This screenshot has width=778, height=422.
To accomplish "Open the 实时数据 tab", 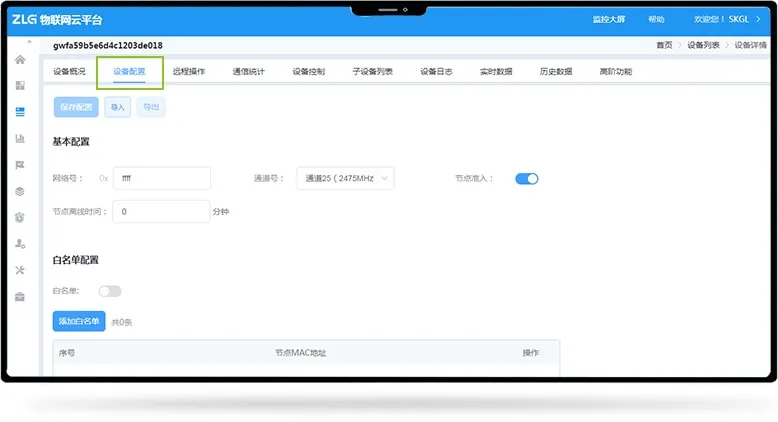I will tap(496, 72).
